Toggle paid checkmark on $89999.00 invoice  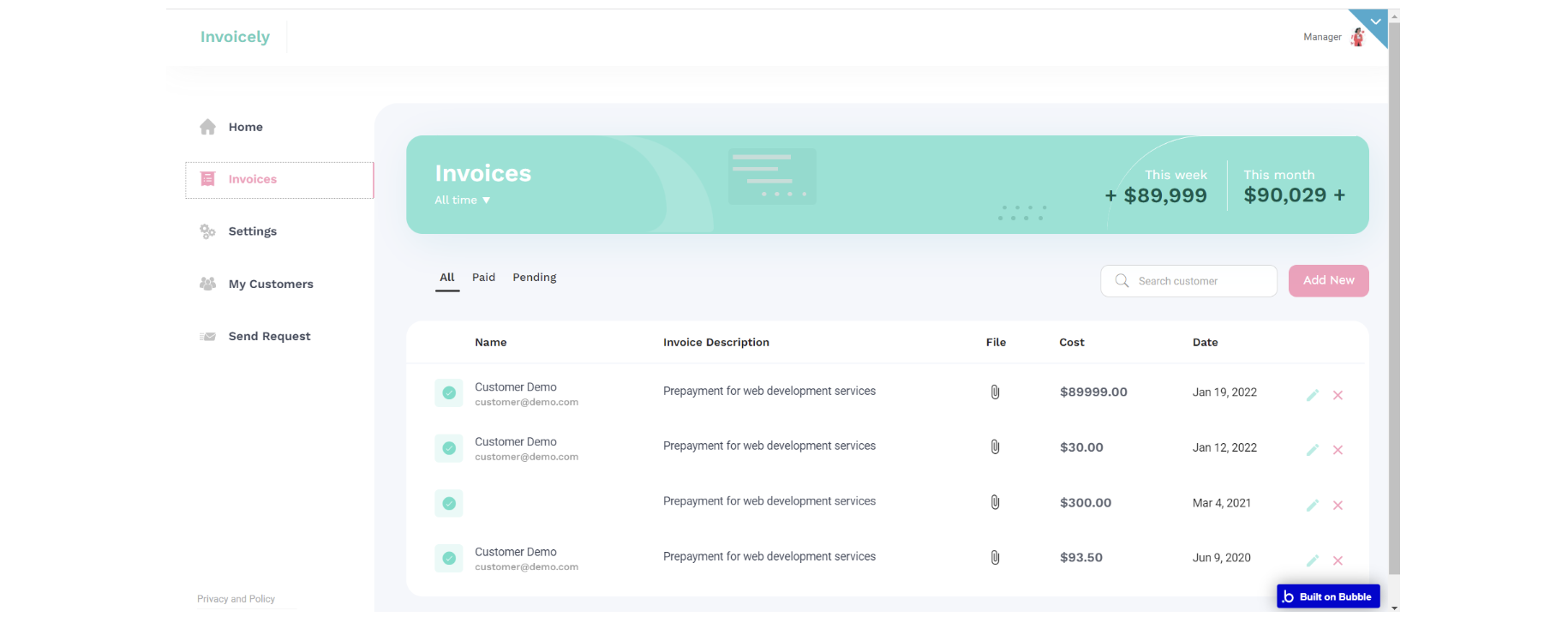pyautogui.click(x=449, y=392)
